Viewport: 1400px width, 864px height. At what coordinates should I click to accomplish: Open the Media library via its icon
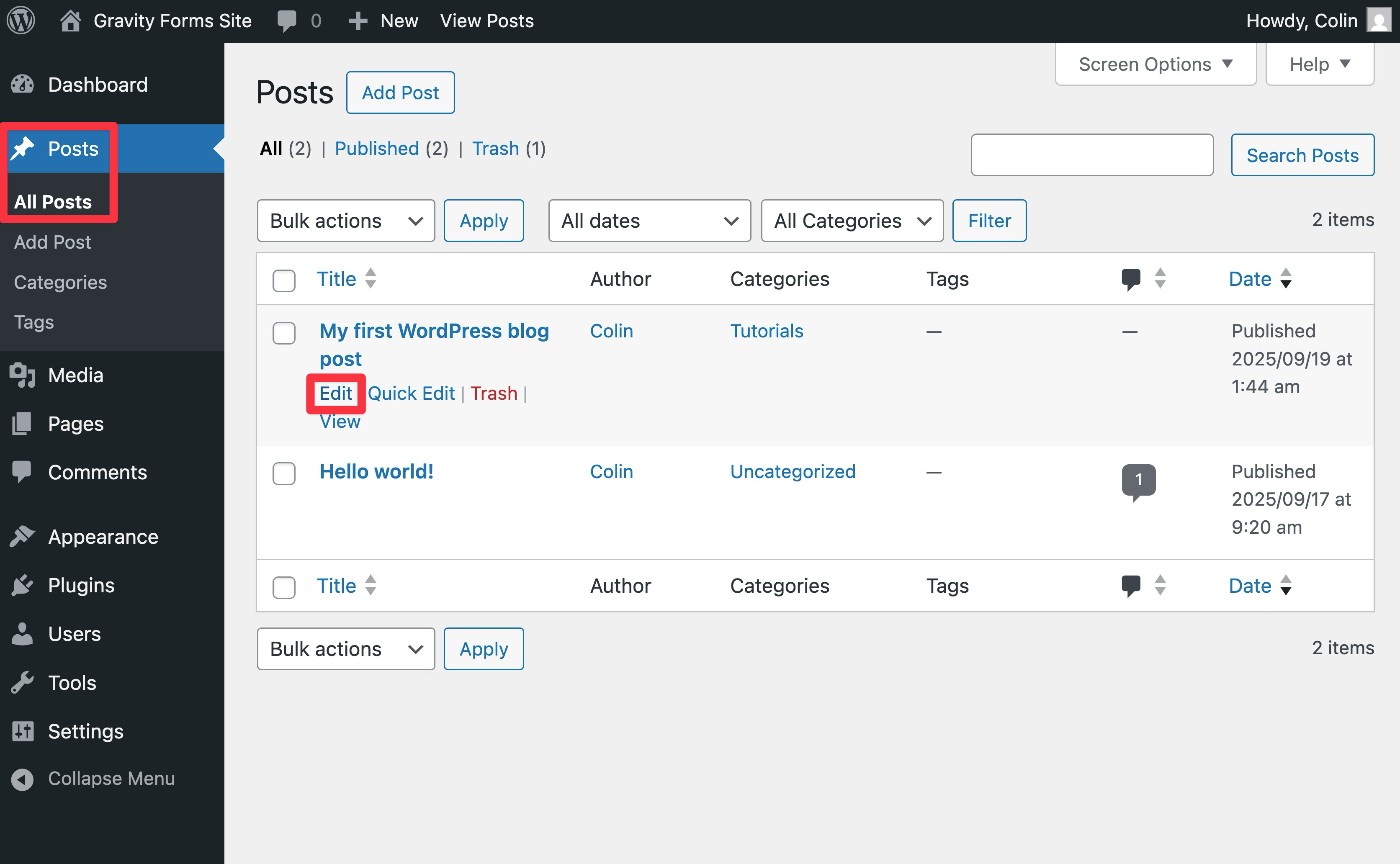pyautogui.click(x=21, y=375)
